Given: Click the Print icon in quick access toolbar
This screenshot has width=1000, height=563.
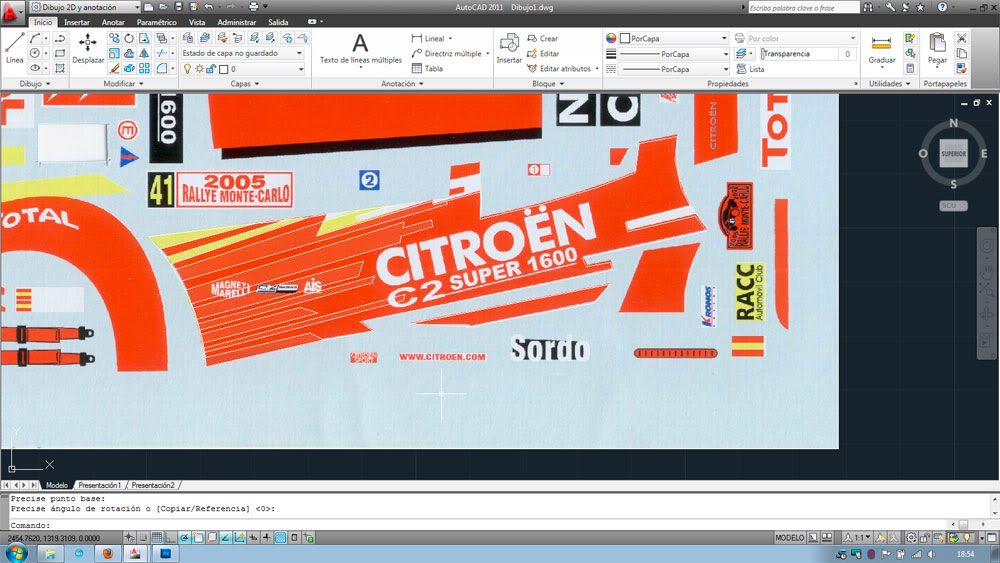Looking at the screenshot, I should 253,7.
